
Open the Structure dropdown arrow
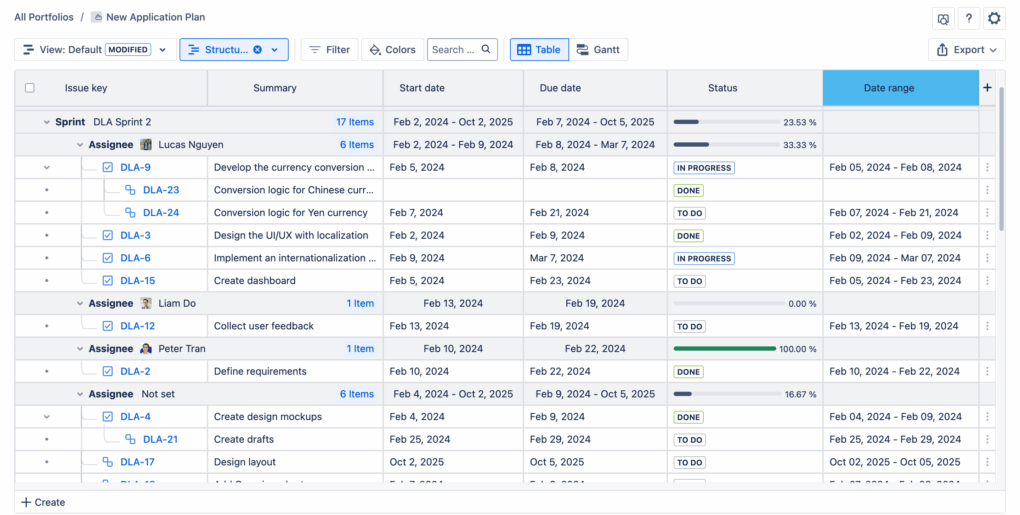tap(275, 49)
